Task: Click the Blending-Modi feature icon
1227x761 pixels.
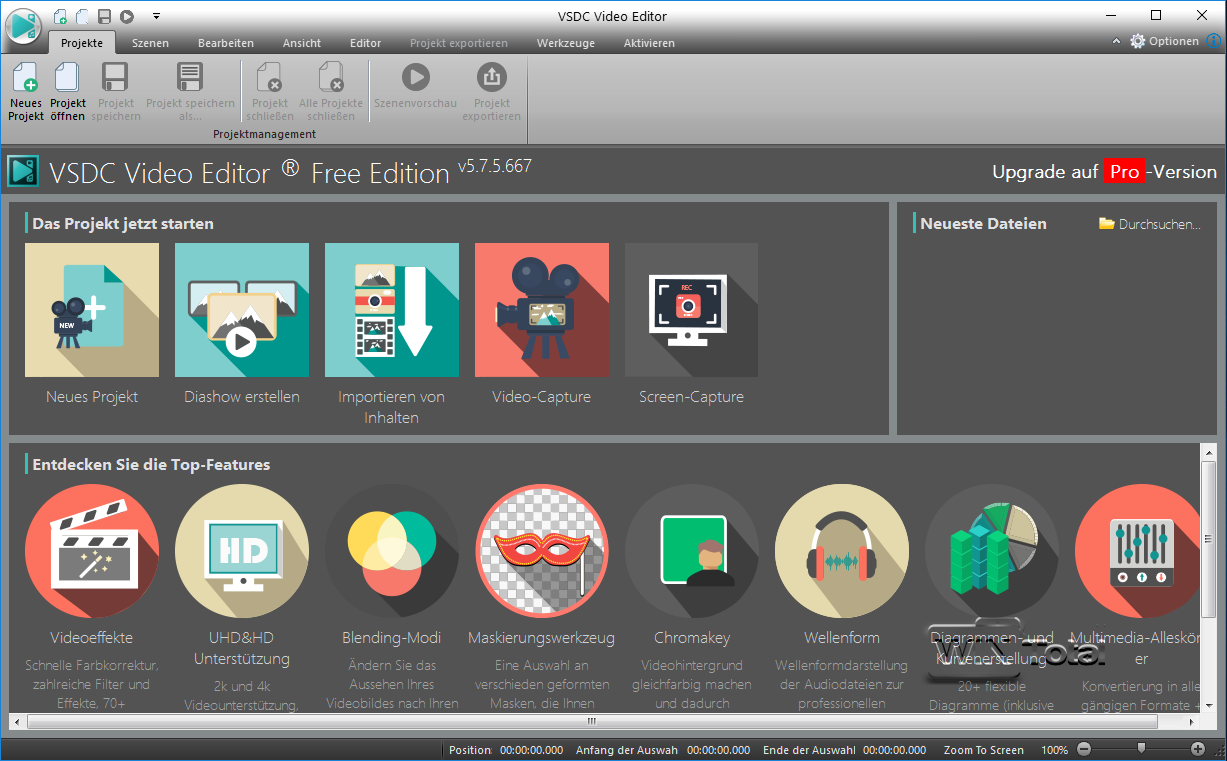Action: 391,551
